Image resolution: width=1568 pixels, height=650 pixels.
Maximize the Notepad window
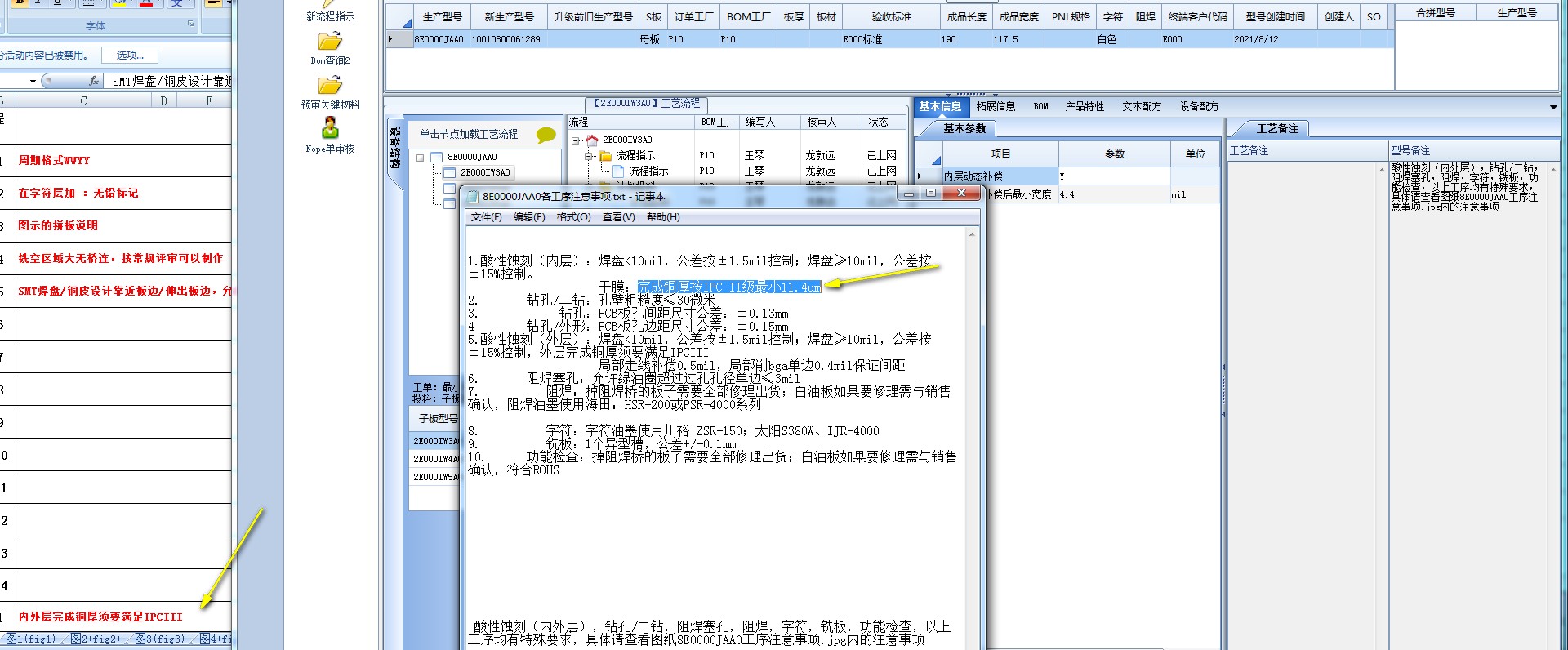931,194
